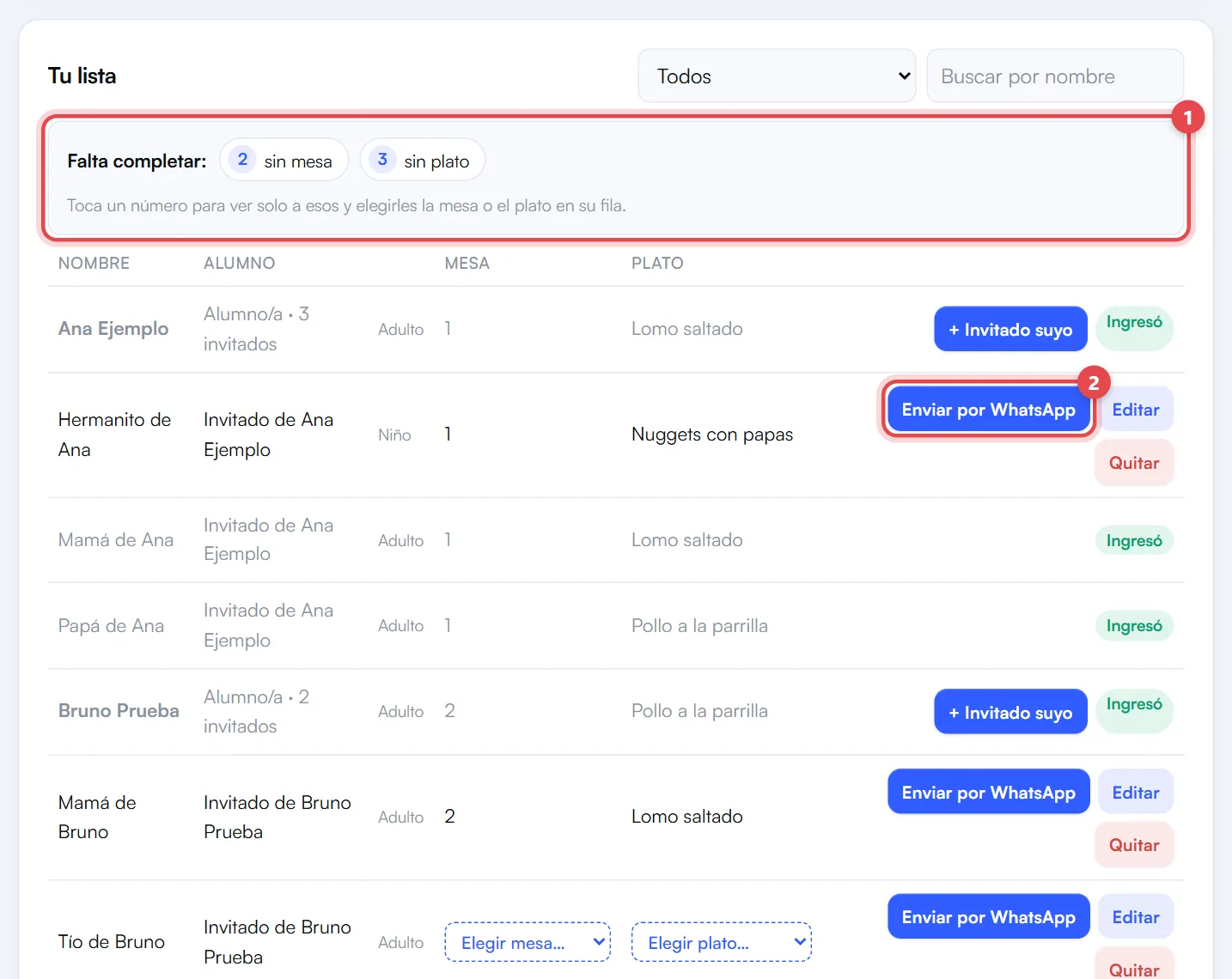
Task: Click Lomo saltado in Mamá de Bruno row
Action: [x=687, y=817]
